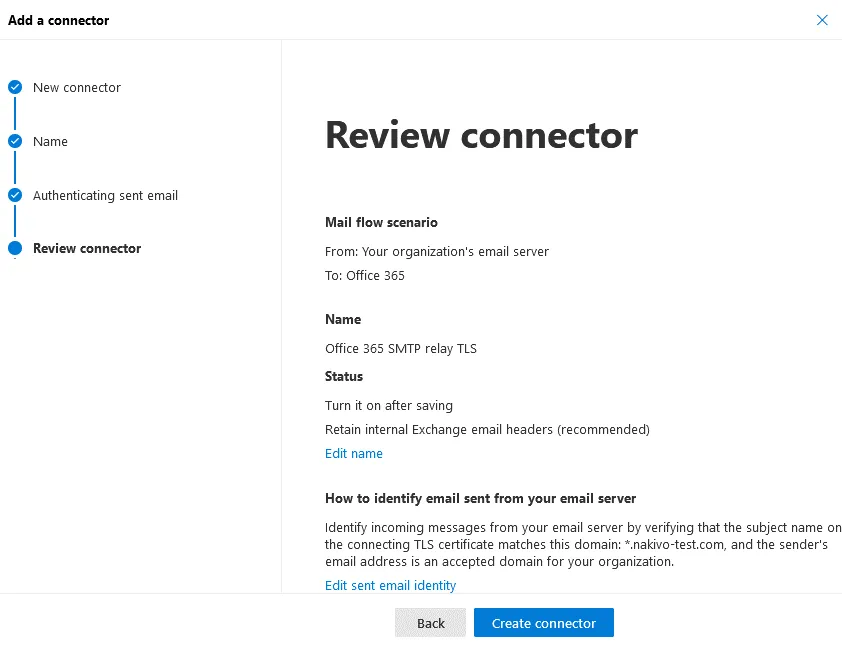Open the Edit sent email identity link

coord(390,586)
